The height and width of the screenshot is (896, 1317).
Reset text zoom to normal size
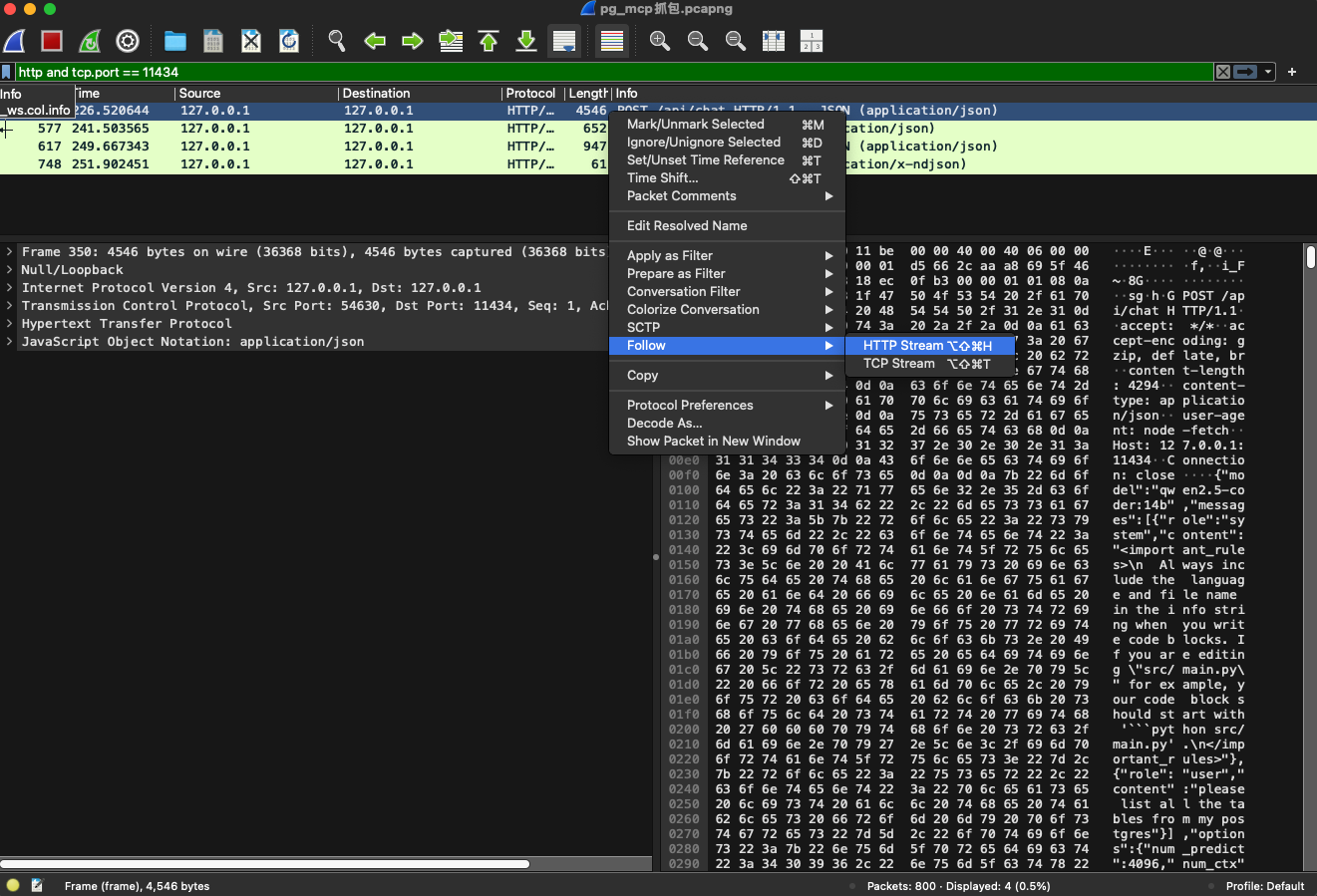(x=736, y=41)
